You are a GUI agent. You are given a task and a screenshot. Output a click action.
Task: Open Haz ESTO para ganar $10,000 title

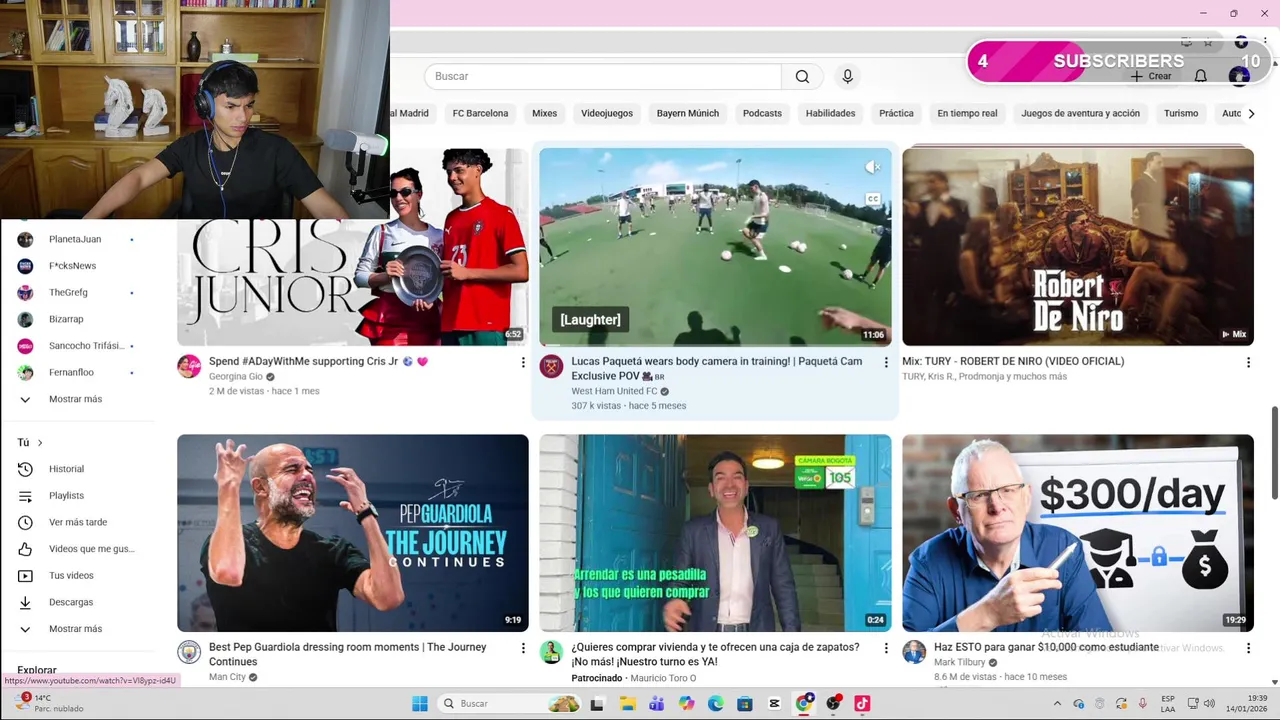click(1046, 648)
